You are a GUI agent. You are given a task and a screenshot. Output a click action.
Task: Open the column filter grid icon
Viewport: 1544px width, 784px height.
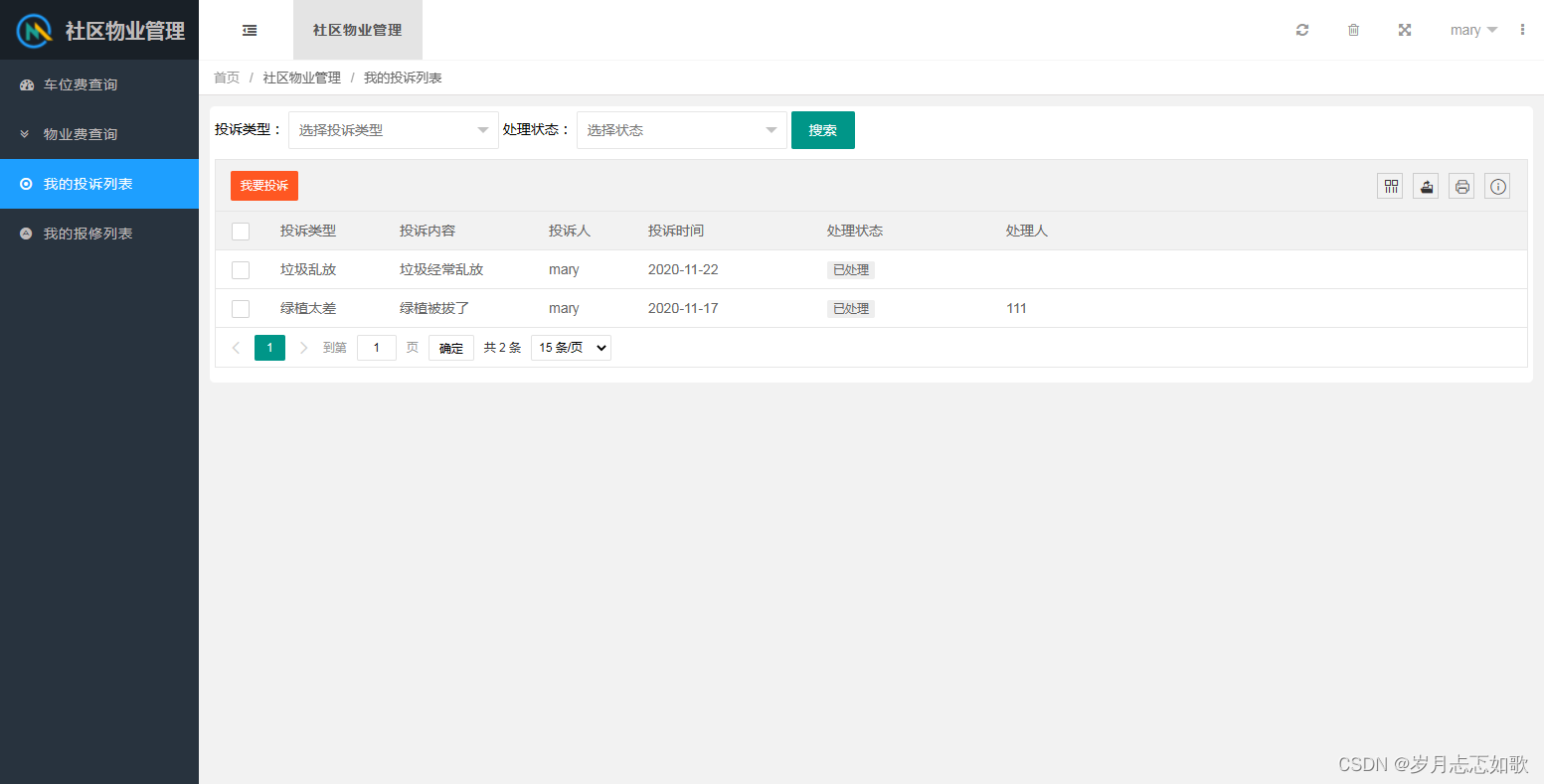coord(1390,186)
